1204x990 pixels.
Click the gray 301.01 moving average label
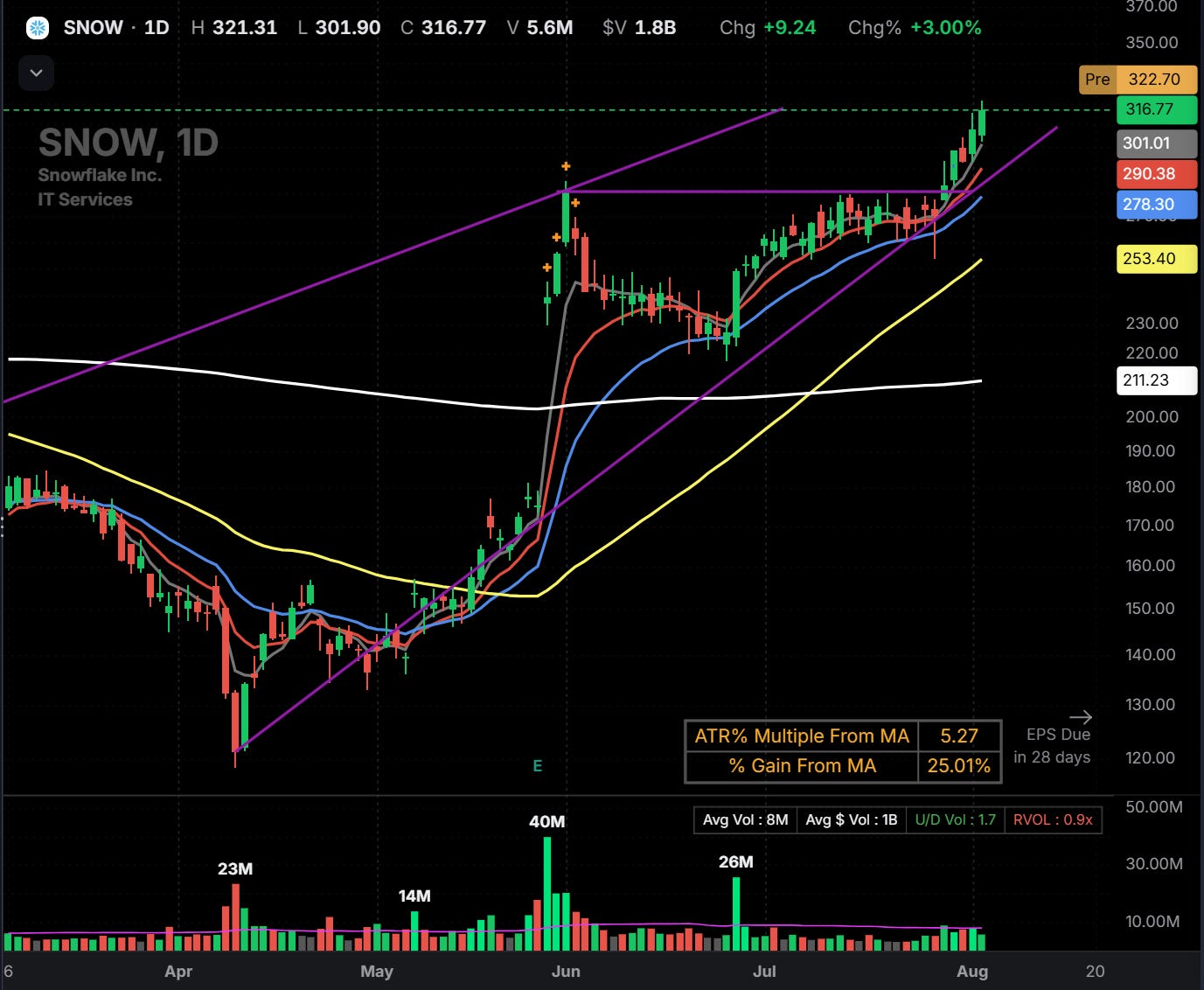[1156, 143]
